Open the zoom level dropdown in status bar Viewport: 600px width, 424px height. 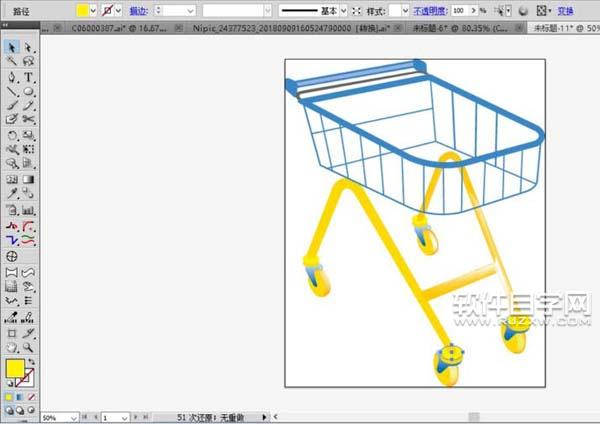click(73, 418)
